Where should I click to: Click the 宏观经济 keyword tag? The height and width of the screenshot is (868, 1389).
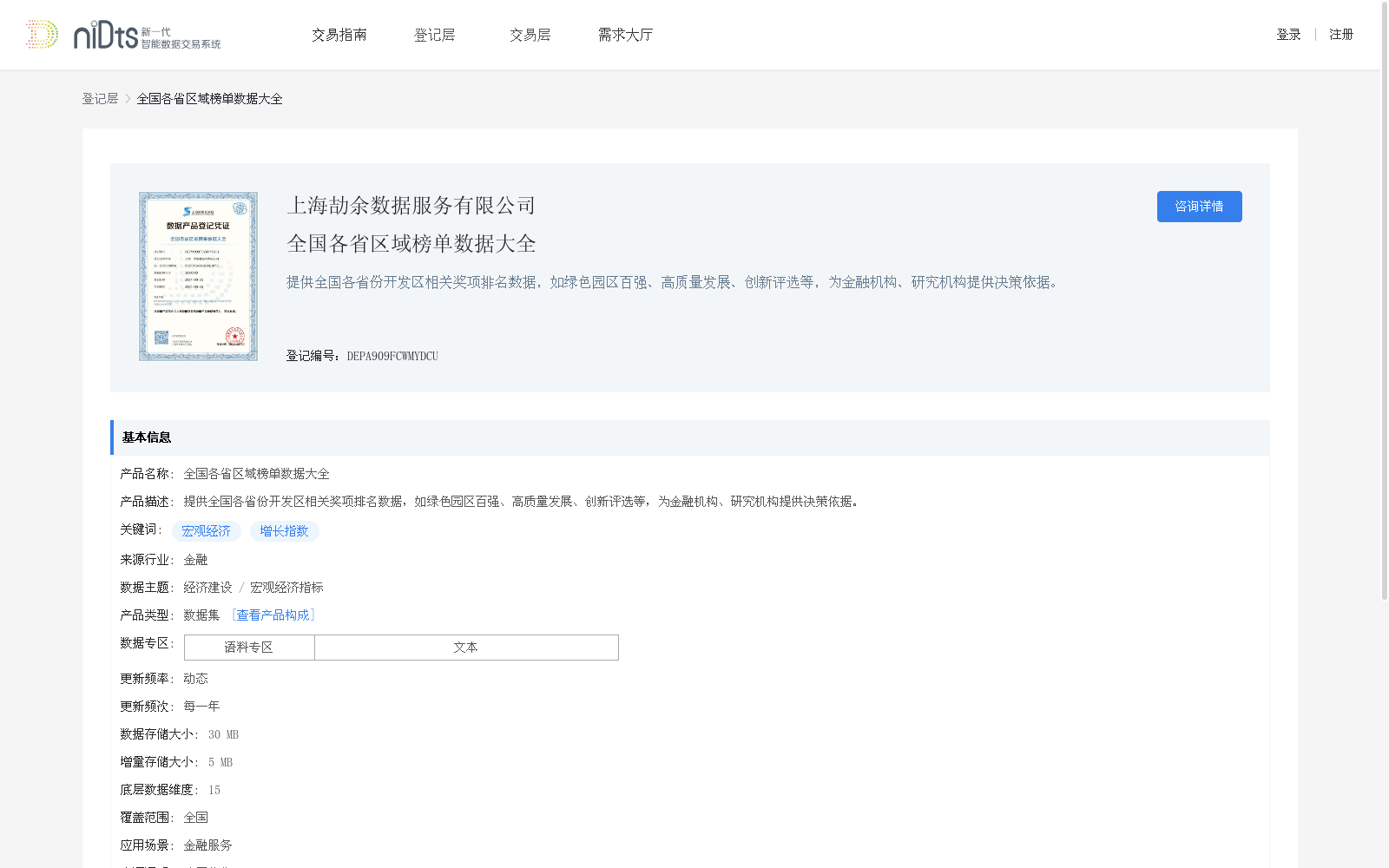point(207,531)
